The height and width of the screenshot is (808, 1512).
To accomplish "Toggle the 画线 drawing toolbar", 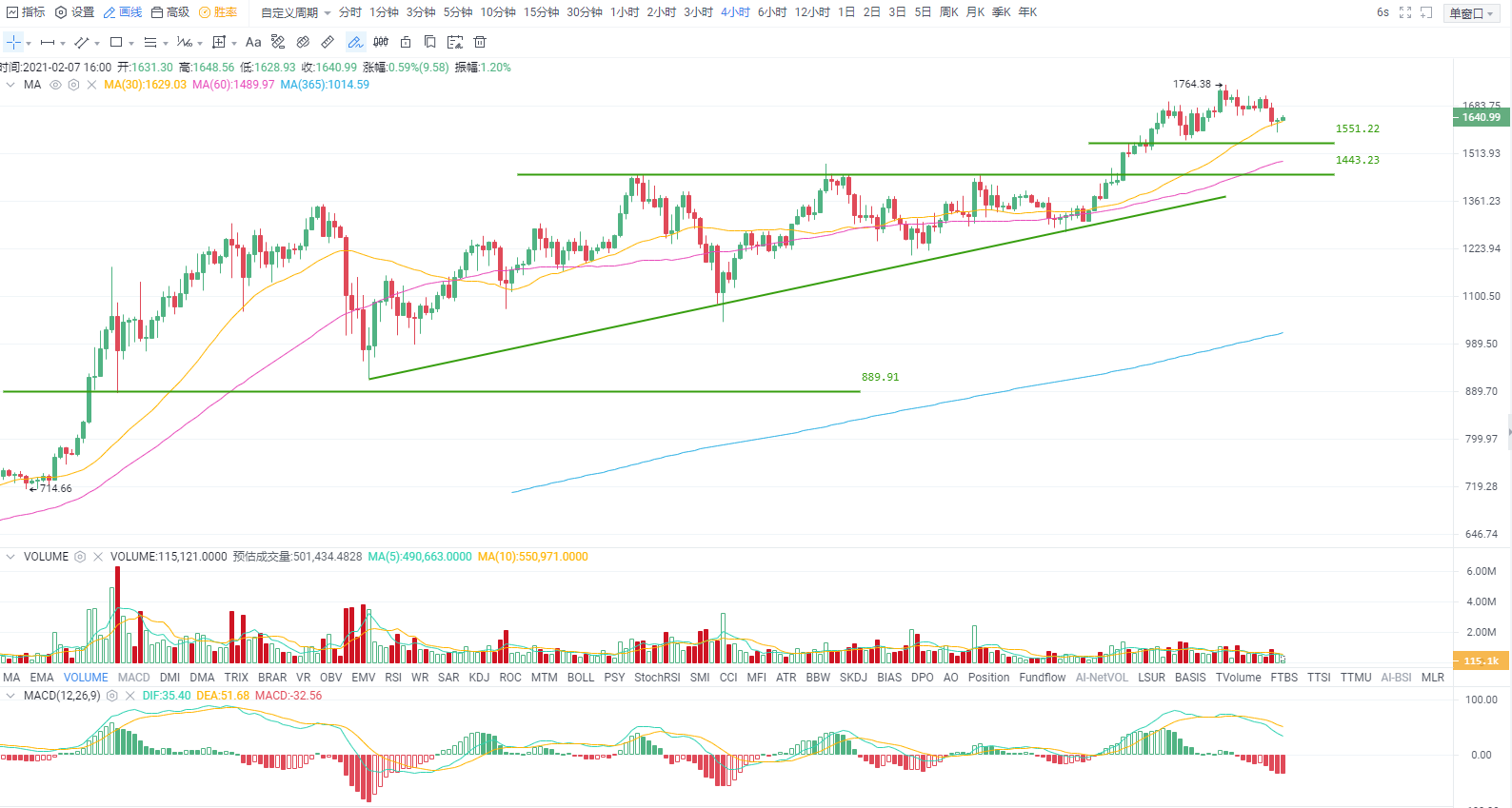I will click(x=123, y=12).
